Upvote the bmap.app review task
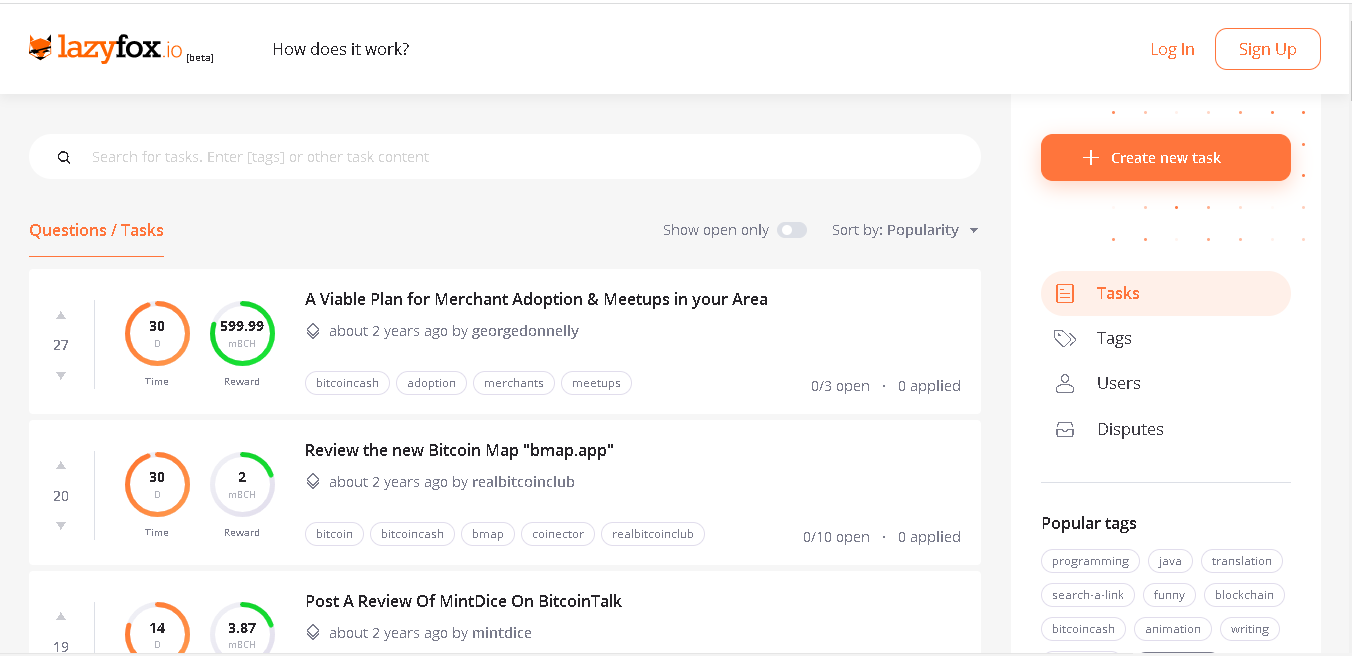 pyautogui.click(x=61, y=466)
